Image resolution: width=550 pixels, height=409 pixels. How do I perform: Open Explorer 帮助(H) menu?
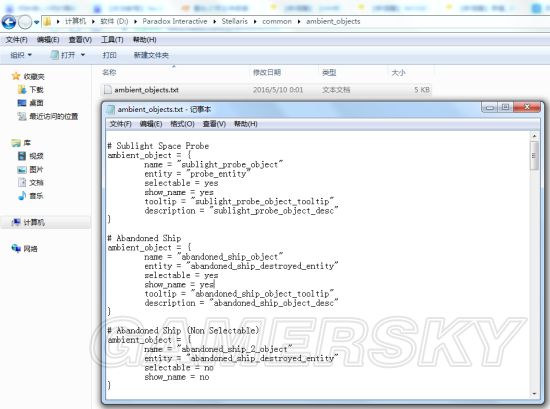click(x=145, y=40)
